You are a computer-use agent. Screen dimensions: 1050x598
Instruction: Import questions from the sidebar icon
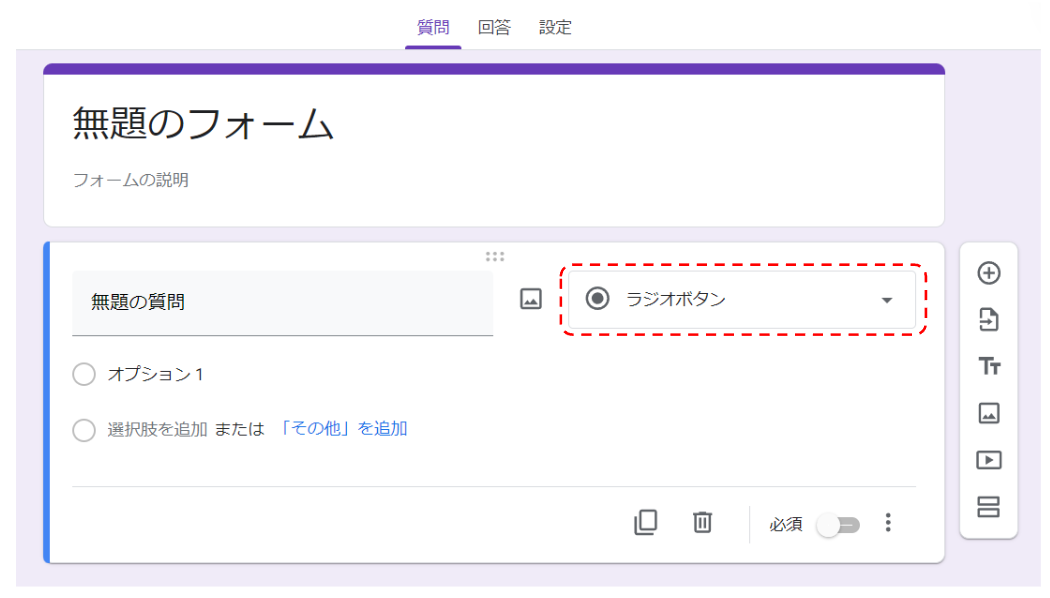coord(988,319)
